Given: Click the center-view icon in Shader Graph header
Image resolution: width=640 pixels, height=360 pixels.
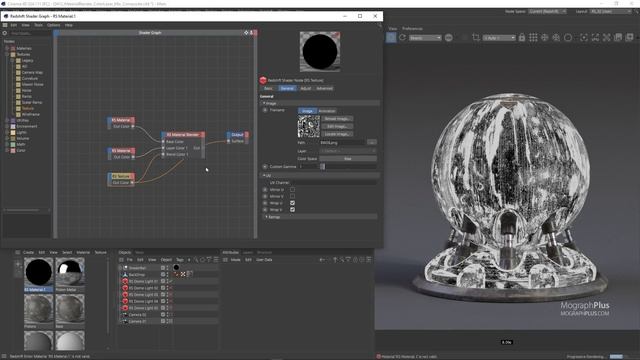Looking at the screenshot, I should click(x=246, y=33).
